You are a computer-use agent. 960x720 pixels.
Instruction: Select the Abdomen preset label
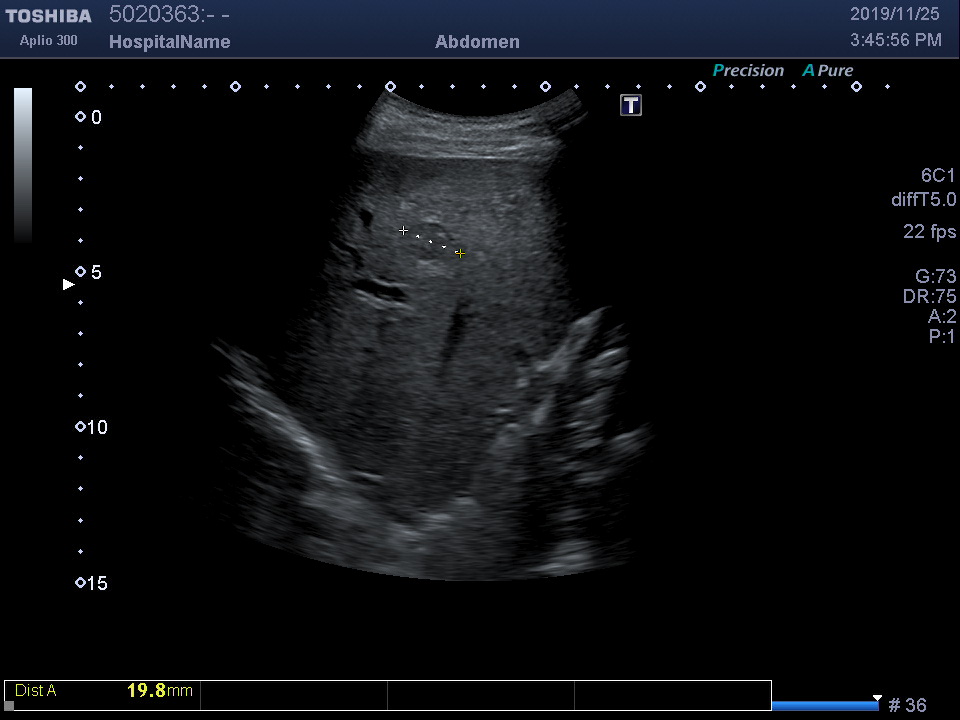[x=477, y=42]
